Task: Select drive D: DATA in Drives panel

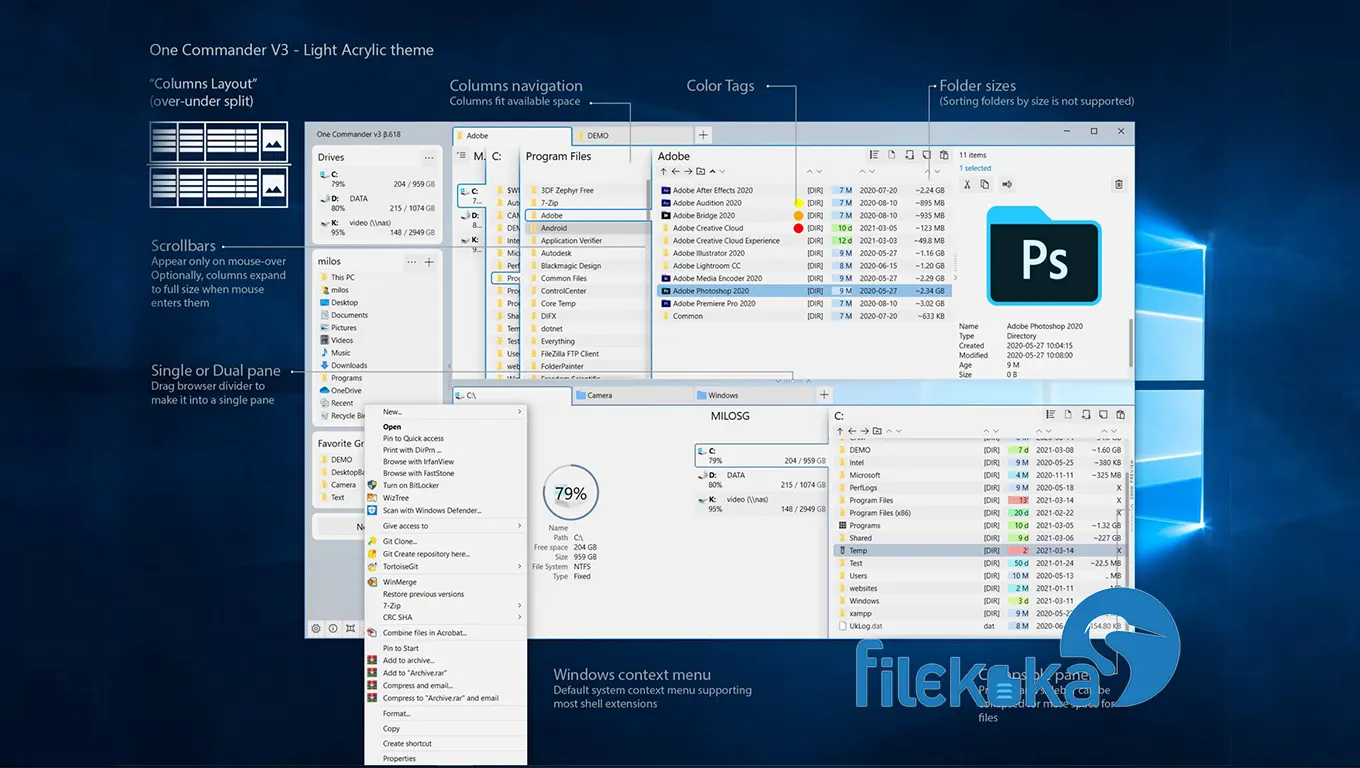Action: tap(377, 203)
